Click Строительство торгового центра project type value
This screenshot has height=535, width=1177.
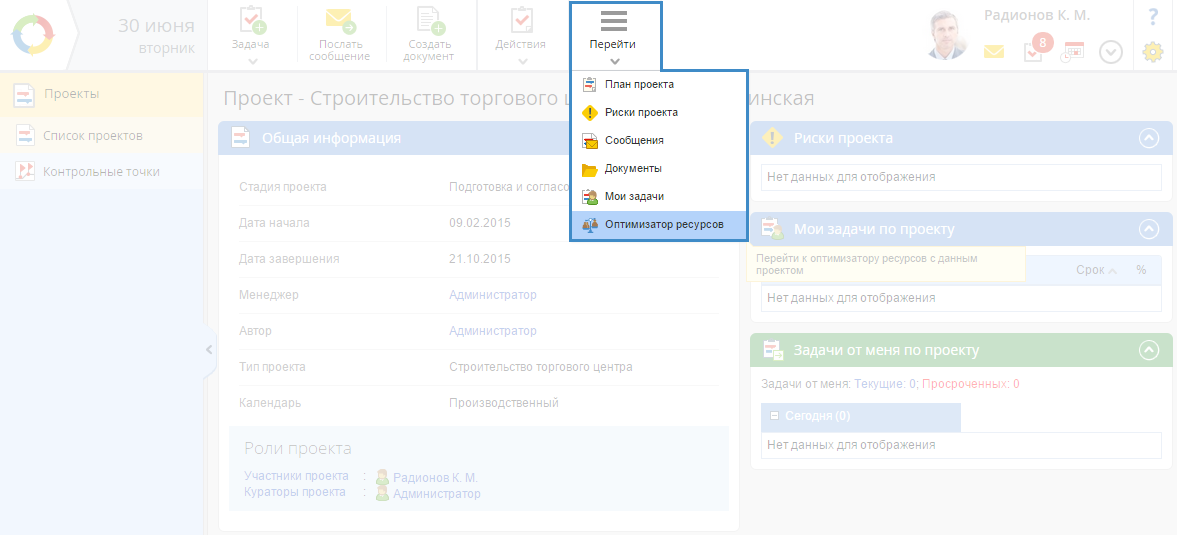[x=540, y=367]
